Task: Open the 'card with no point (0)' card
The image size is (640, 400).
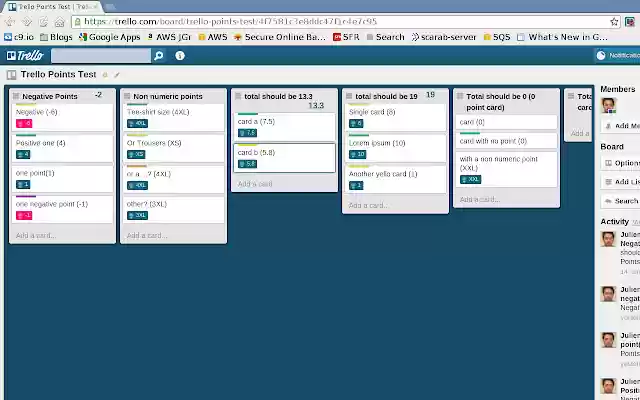Action: pos(506,141)
